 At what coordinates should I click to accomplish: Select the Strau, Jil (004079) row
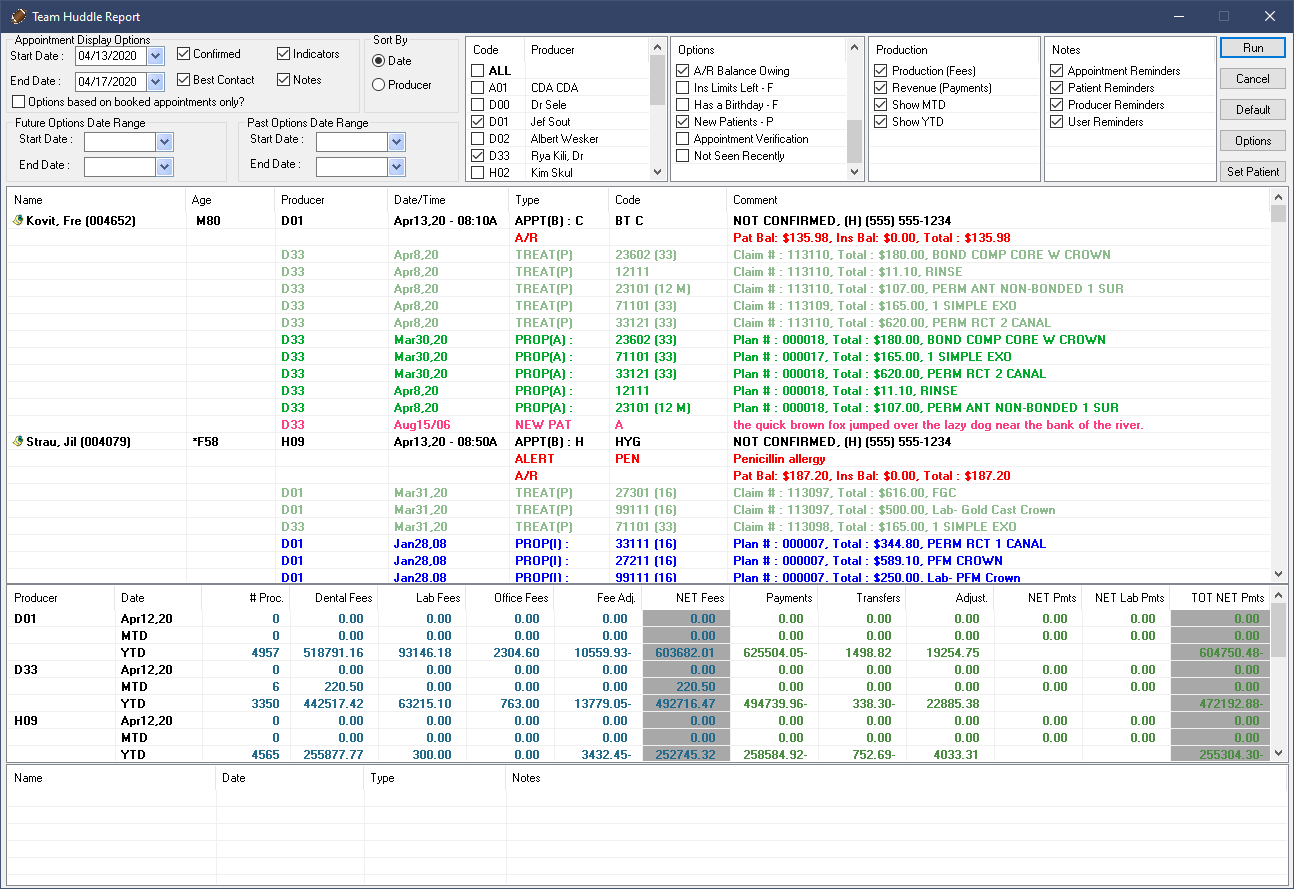point(639,442)
